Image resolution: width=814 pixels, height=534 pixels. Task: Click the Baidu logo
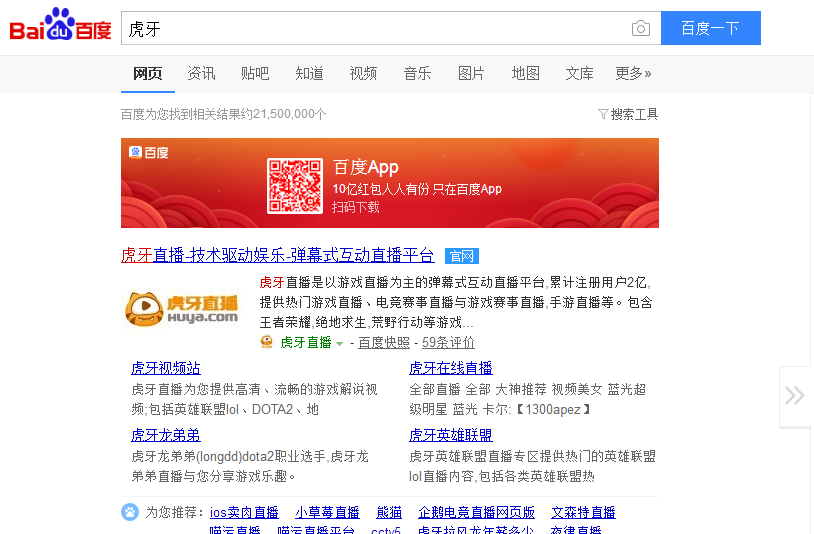click(60, 24)
